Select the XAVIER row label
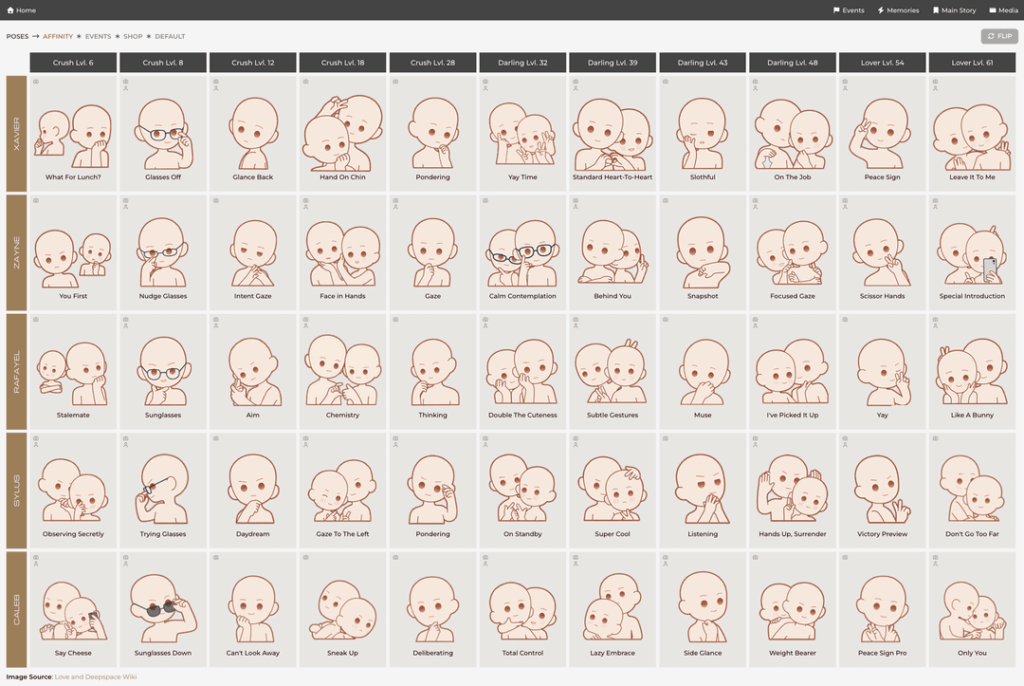1024x686 pixels. pyautogui.click(x=16, y=133)
